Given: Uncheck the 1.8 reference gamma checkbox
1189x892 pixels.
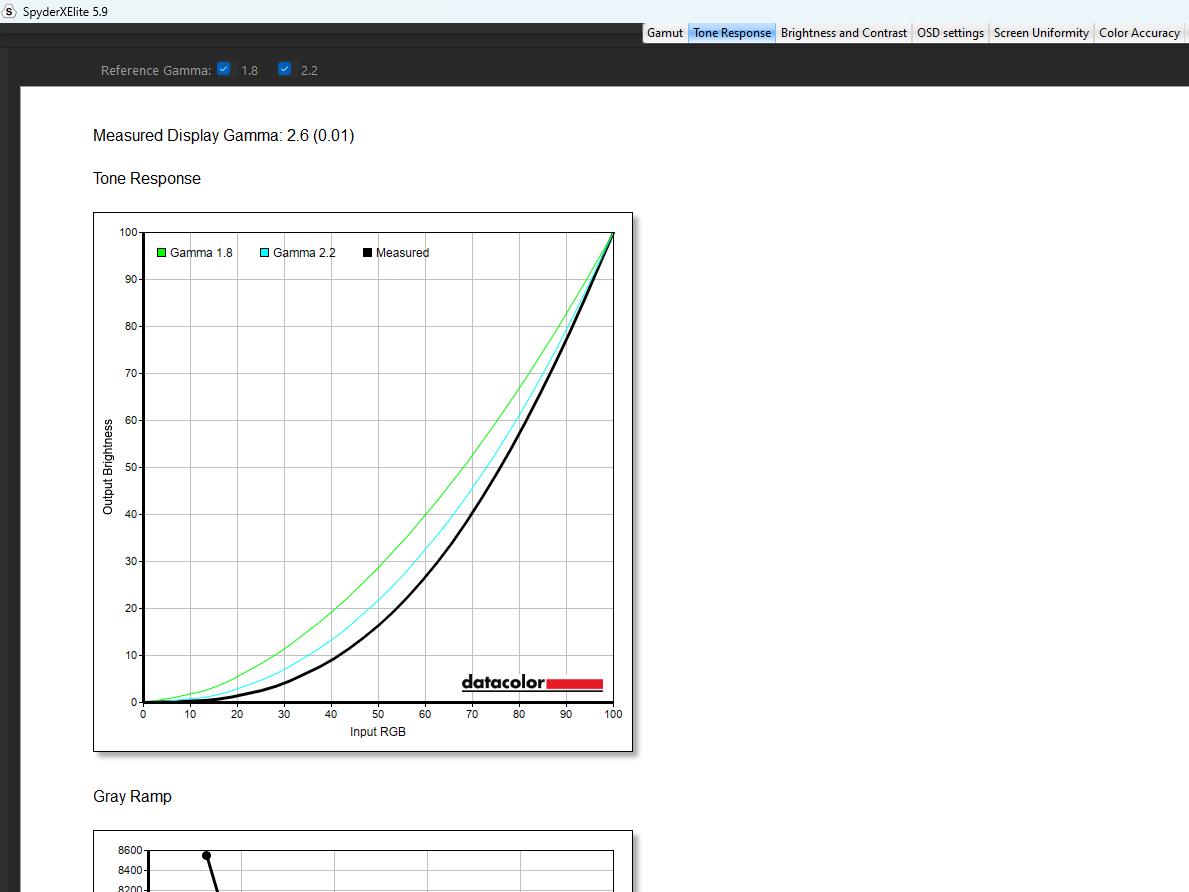Looking at the screenshot, I should 224,69.
